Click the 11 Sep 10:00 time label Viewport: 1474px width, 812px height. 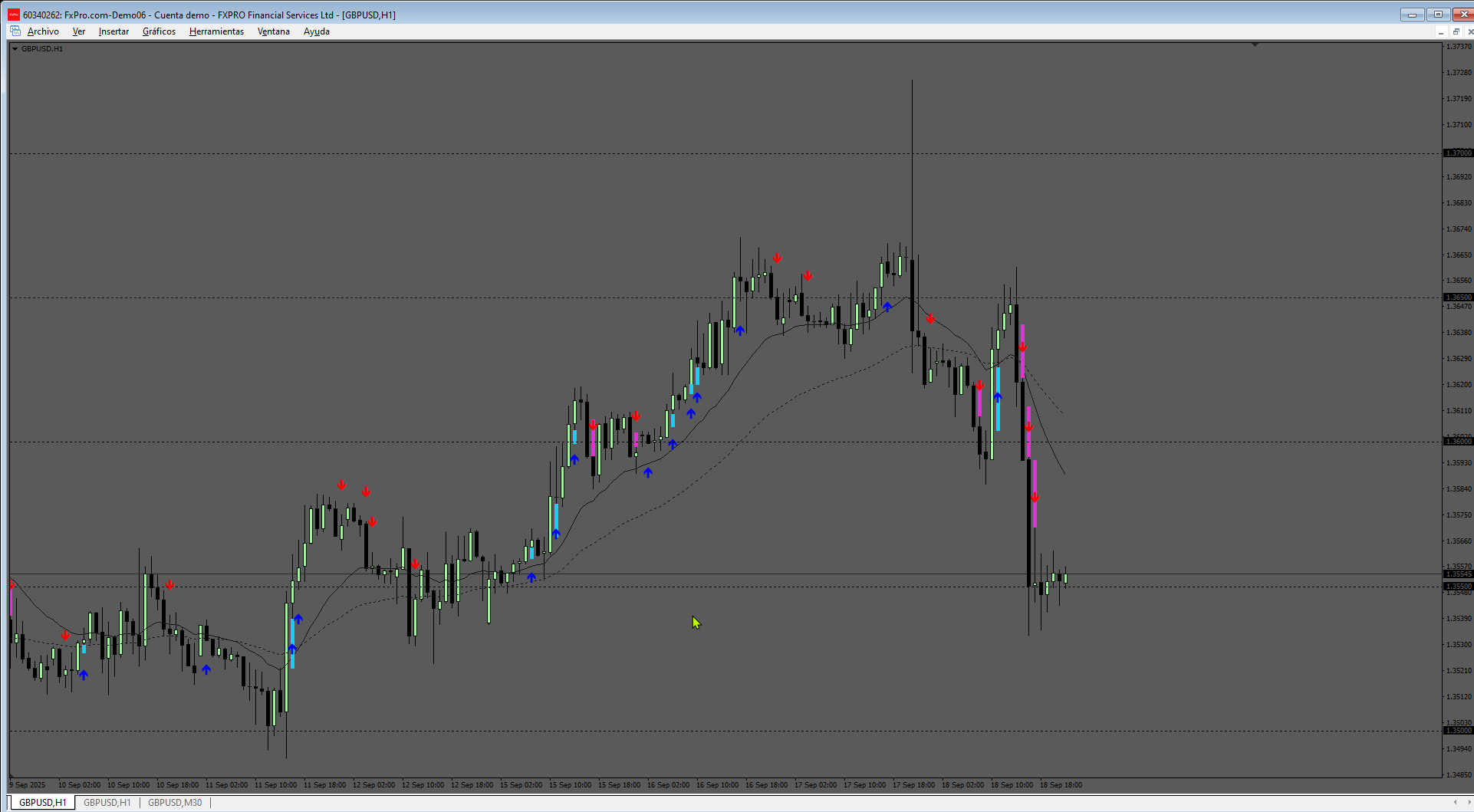click(x=275, y=784)
